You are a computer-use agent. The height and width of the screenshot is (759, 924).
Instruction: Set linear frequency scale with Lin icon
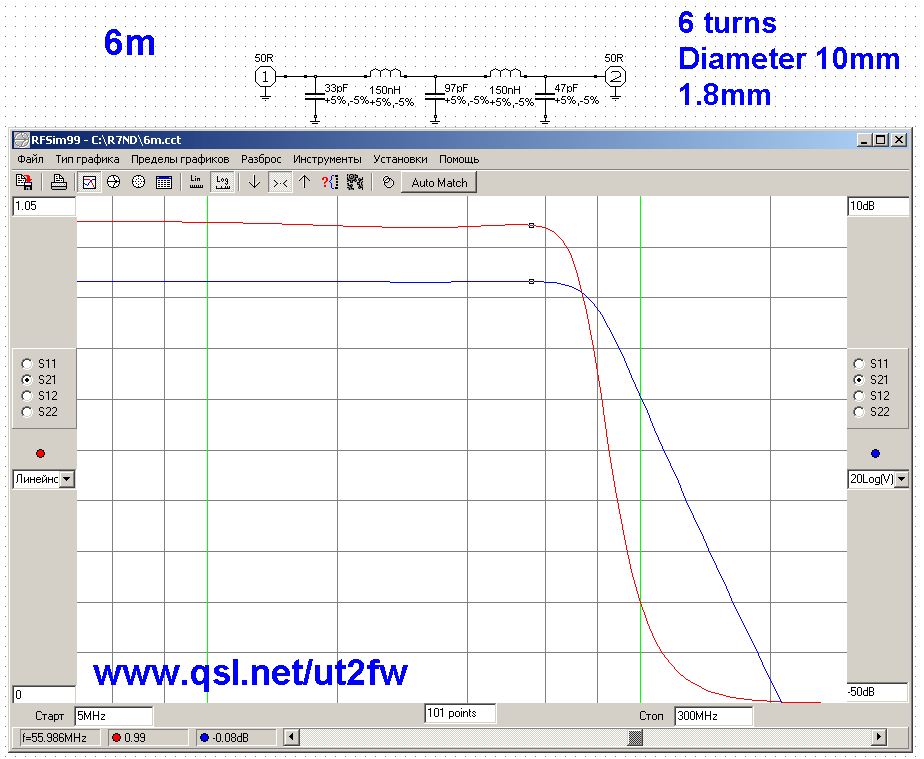(x=196, y=182)
